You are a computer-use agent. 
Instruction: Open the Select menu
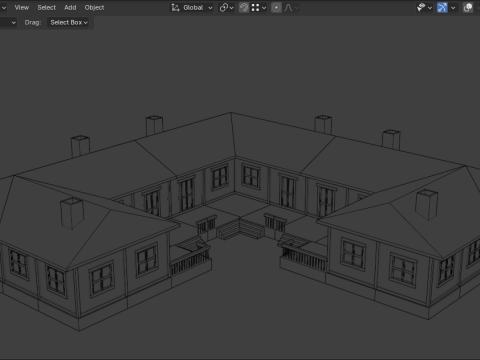point(46,7)
